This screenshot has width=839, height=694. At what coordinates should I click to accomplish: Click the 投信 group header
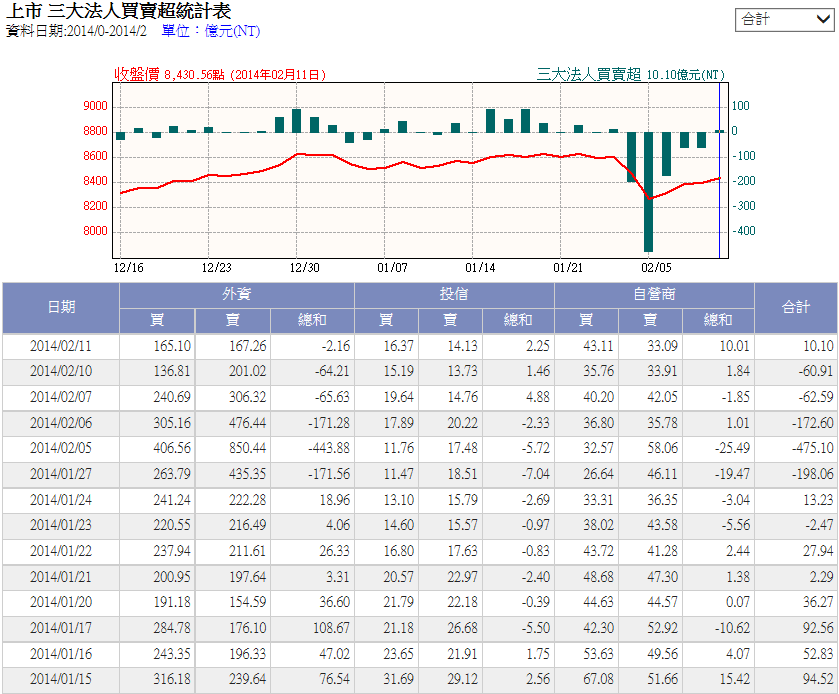point(454,295)
